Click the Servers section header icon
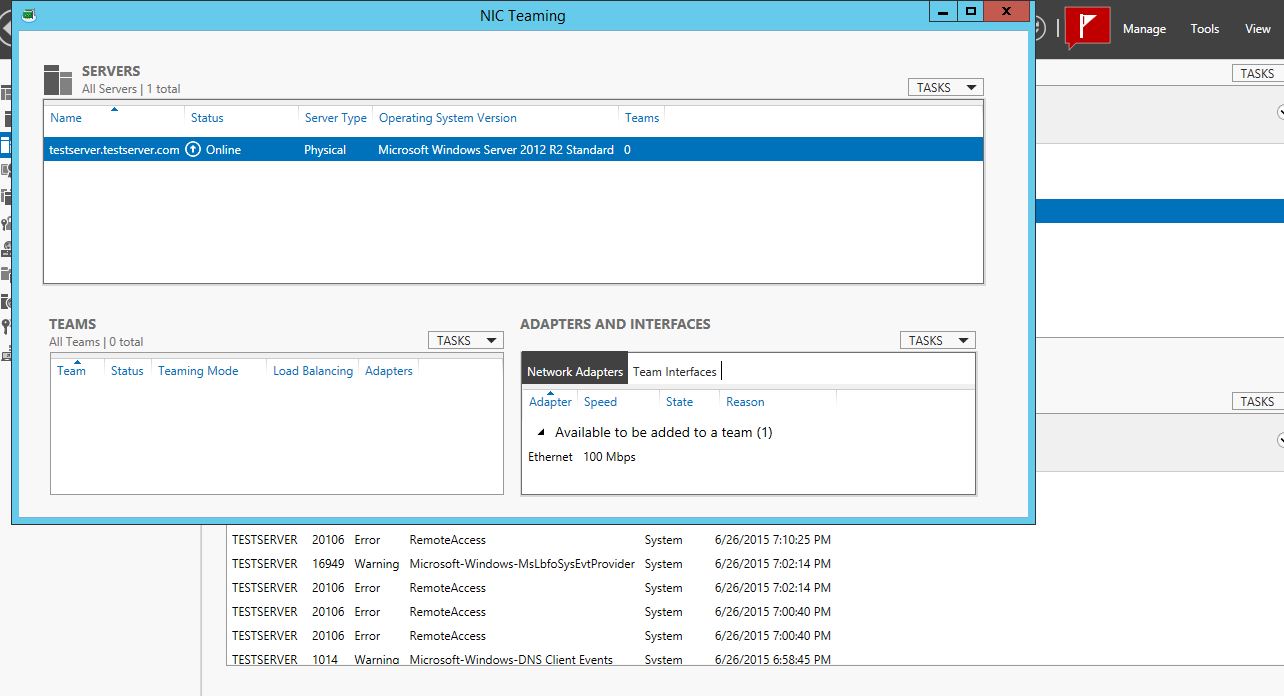1284x696 pixels. click(58, 80)
